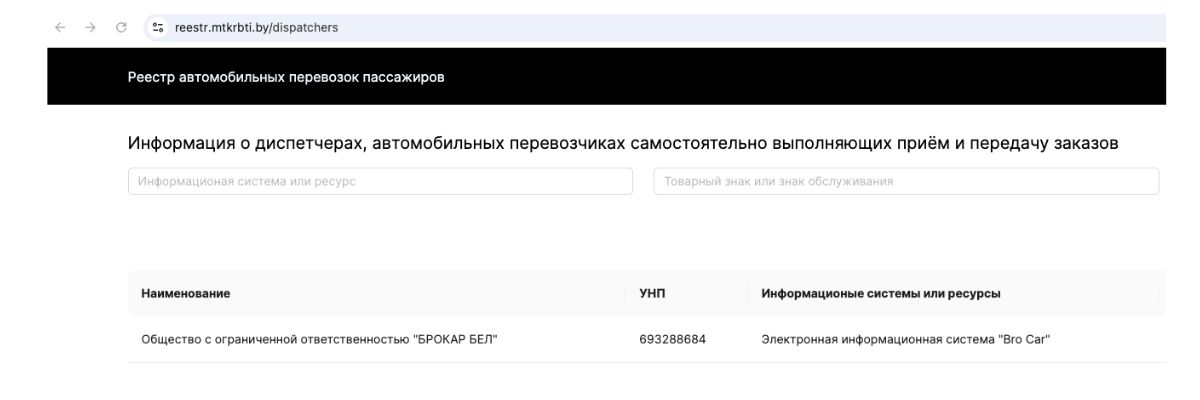
Task: Reload the page with the refresh icon
Action: tap(119, 27)
